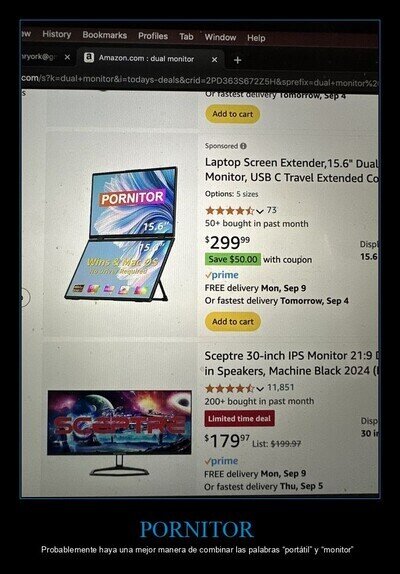
Task: Expand the rating dropdown next to 73 reviews
Action: click(x=260, y=211)
